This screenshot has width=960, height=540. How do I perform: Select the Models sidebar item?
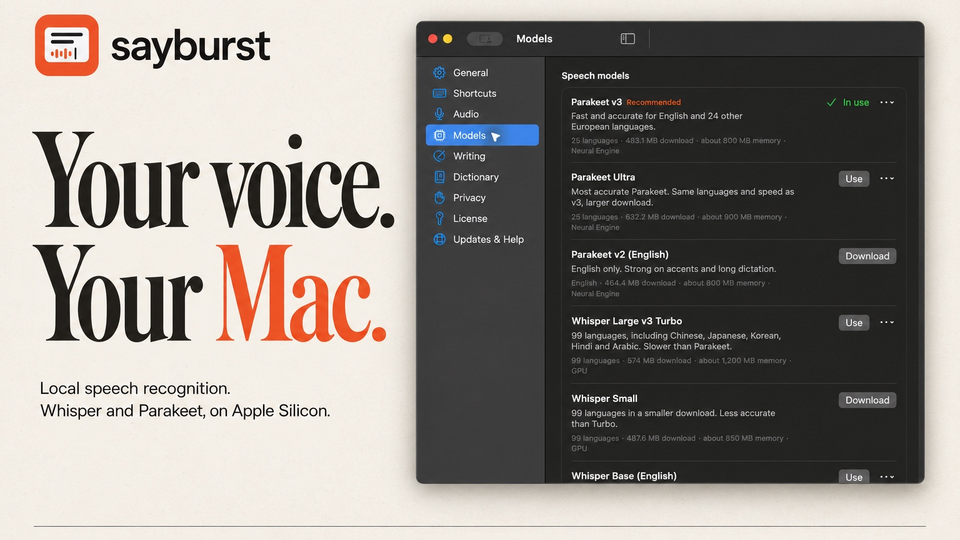click(x=482, y=135)
